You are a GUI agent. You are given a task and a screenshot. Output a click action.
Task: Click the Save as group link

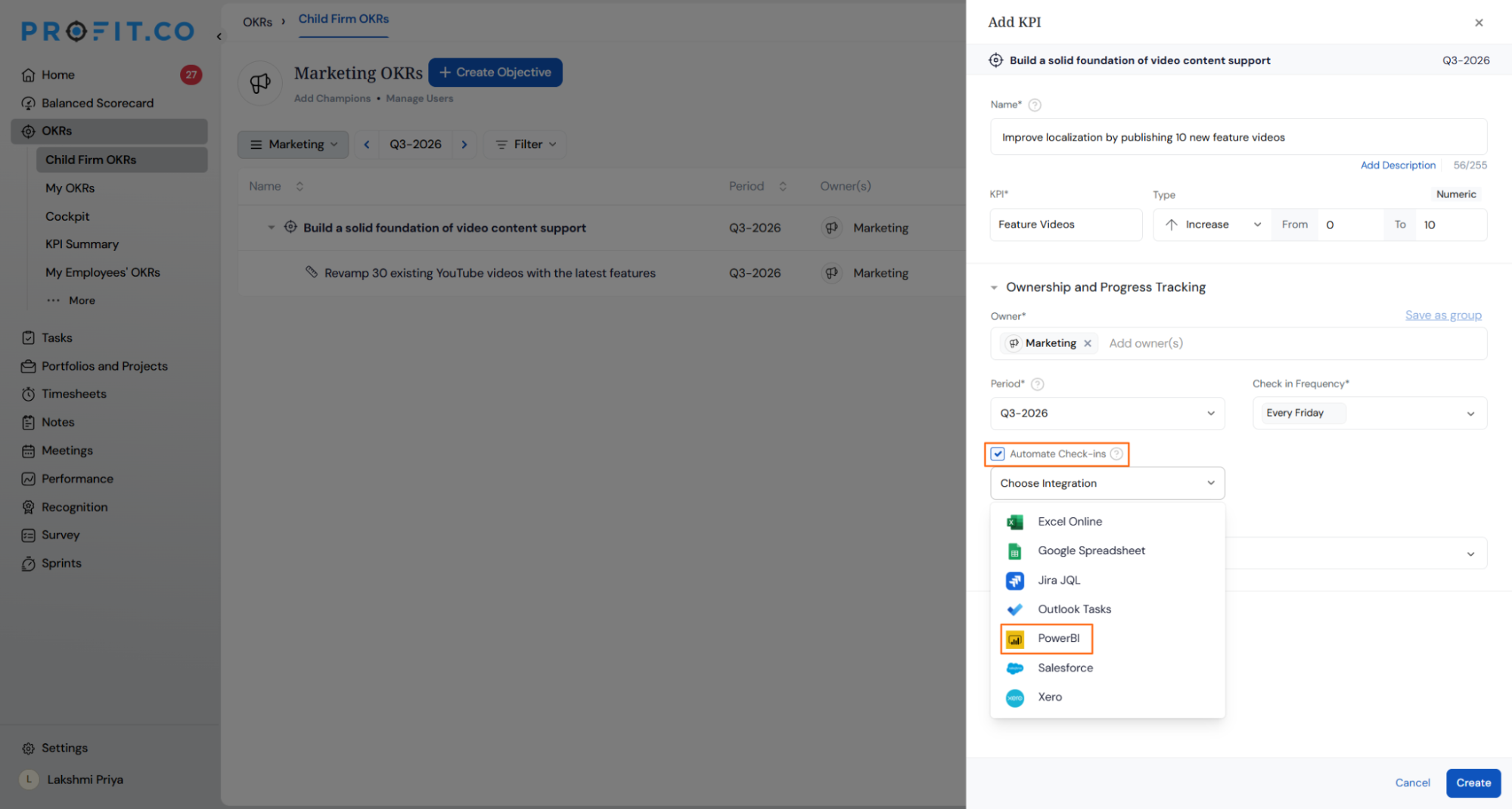click(1443, 315)
